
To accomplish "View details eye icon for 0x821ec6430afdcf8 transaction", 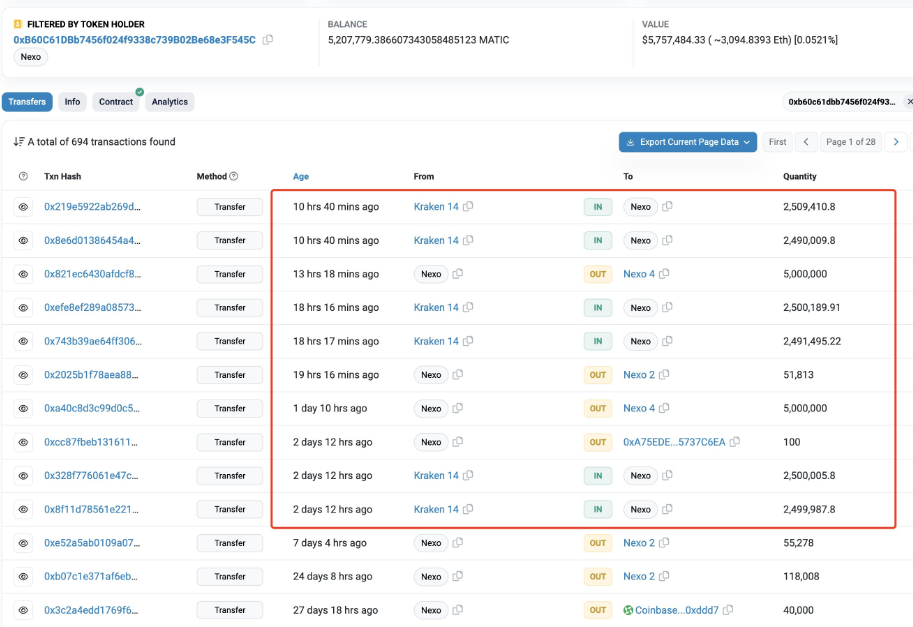I will click(23, 274).
